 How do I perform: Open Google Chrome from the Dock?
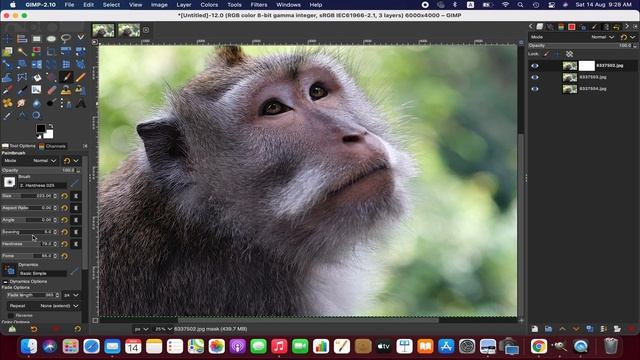coord(539,347)
